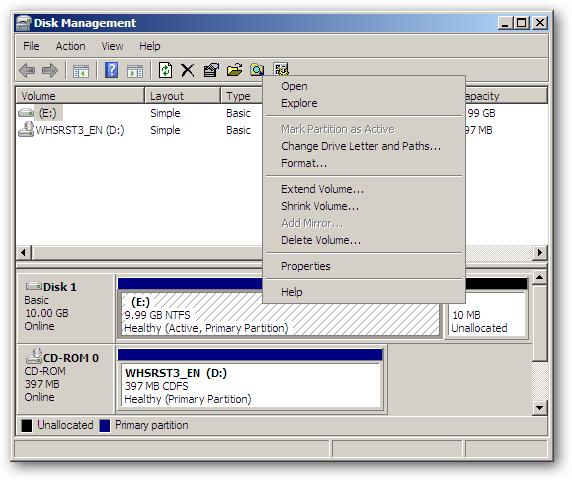Screen dimensions: 572x480
Task: Open the blue question mark Help icon
Action: pos(111,70)
